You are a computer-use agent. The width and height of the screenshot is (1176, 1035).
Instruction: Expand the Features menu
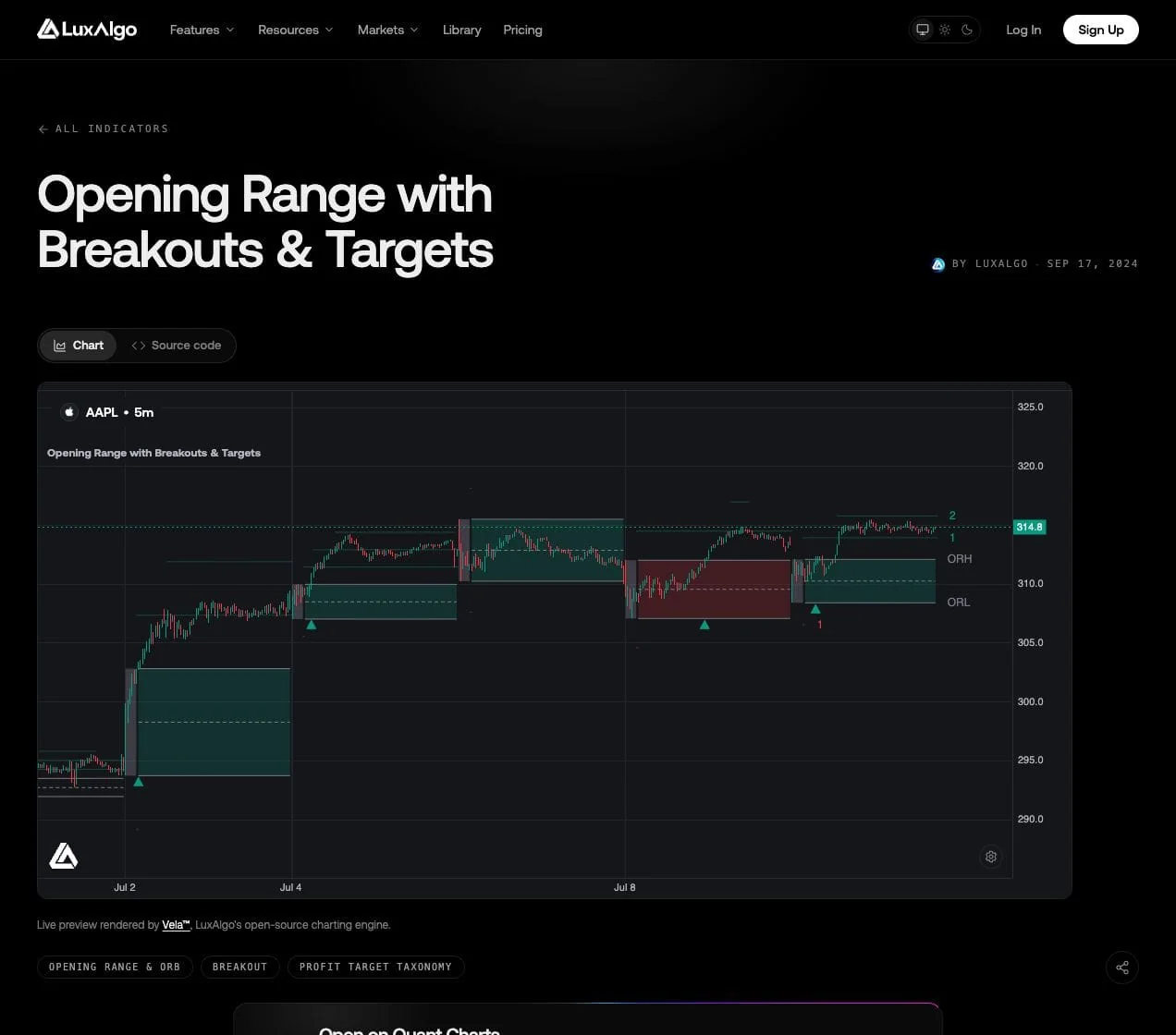click(202, 30)
